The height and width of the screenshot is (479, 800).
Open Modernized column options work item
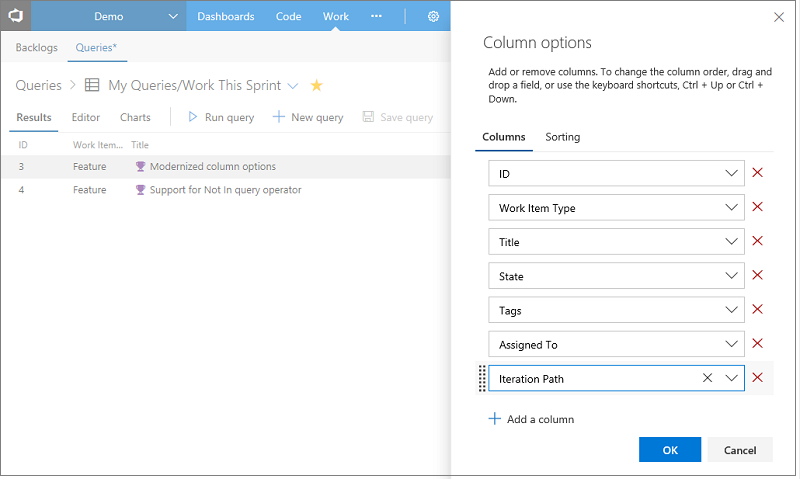coord(213,166)
